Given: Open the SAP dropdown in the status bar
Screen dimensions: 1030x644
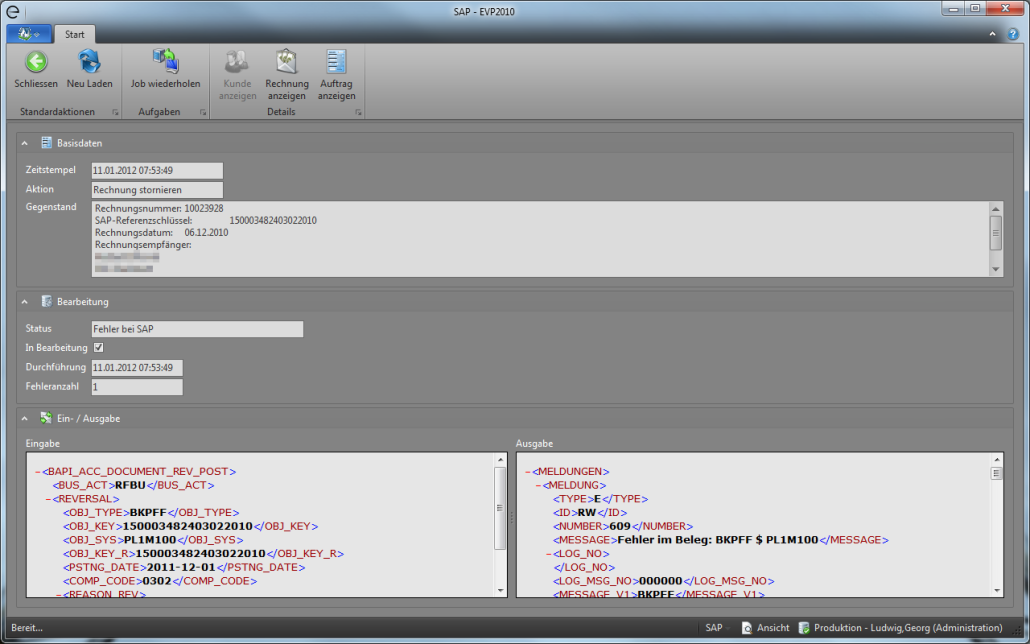Looking at the screenshot, I should coord(717,628).
